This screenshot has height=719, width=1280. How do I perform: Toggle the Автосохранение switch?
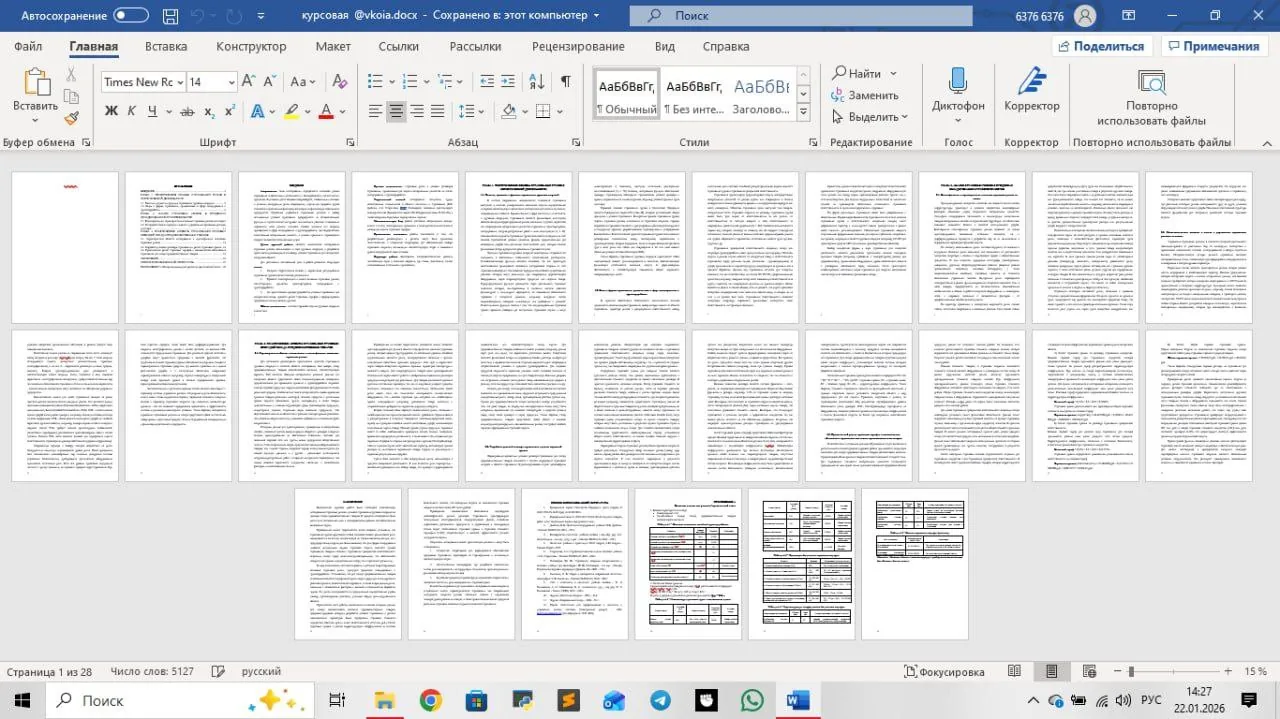click(x=131, y=16)
